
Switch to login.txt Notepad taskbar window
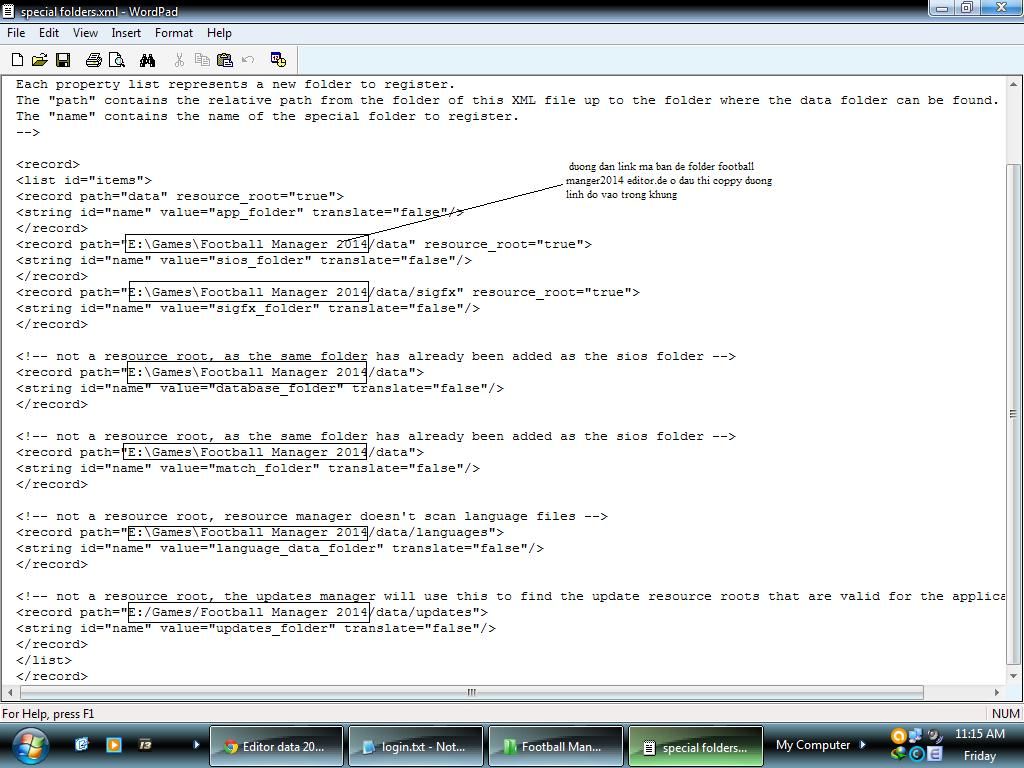416,746
